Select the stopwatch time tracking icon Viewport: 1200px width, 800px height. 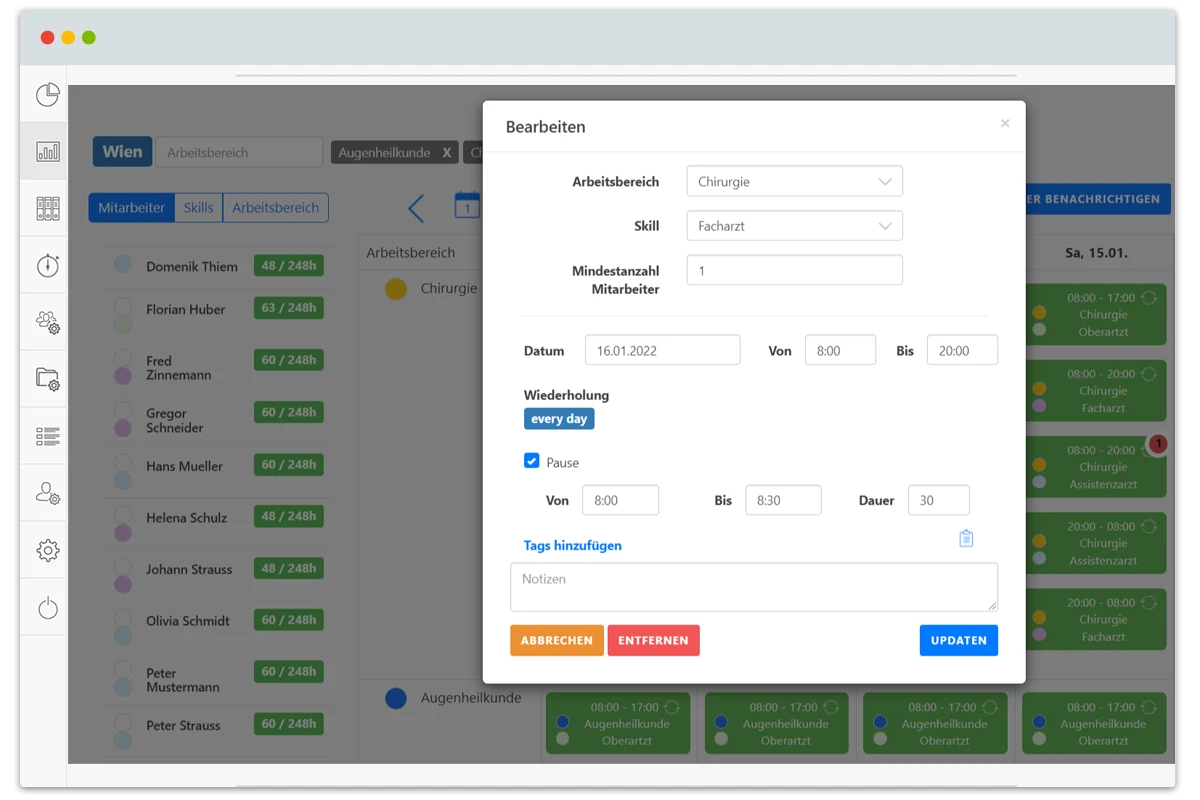[x=47, y=265]
